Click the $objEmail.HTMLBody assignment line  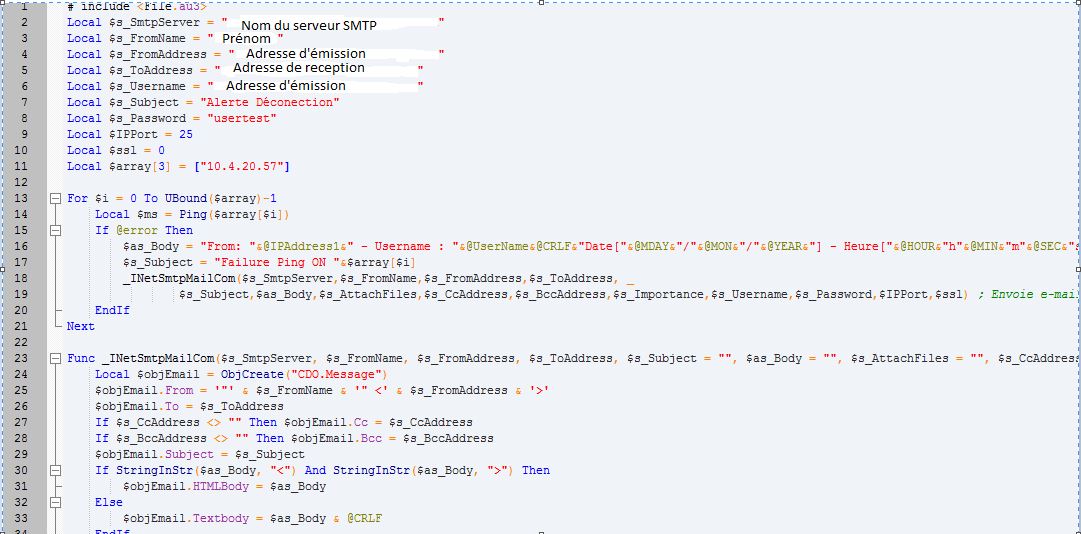224,486
